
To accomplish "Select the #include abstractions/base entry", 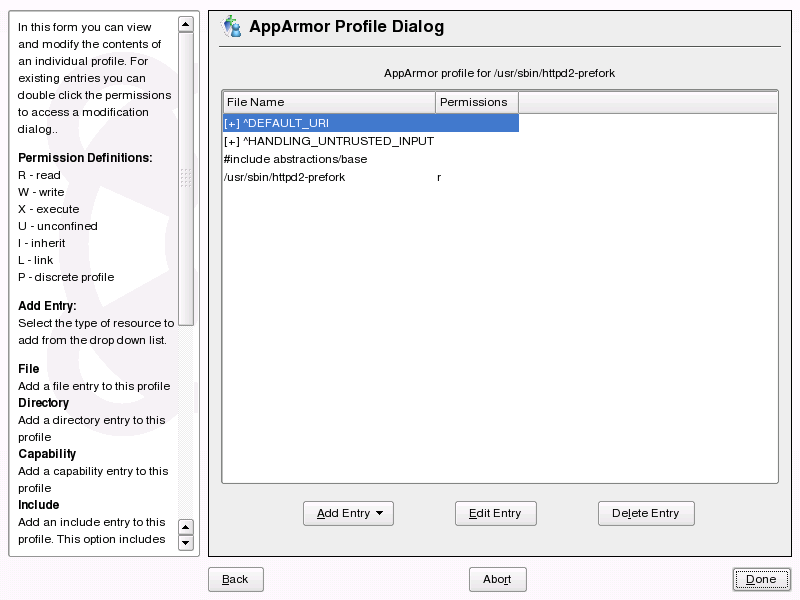I will 295,159.
